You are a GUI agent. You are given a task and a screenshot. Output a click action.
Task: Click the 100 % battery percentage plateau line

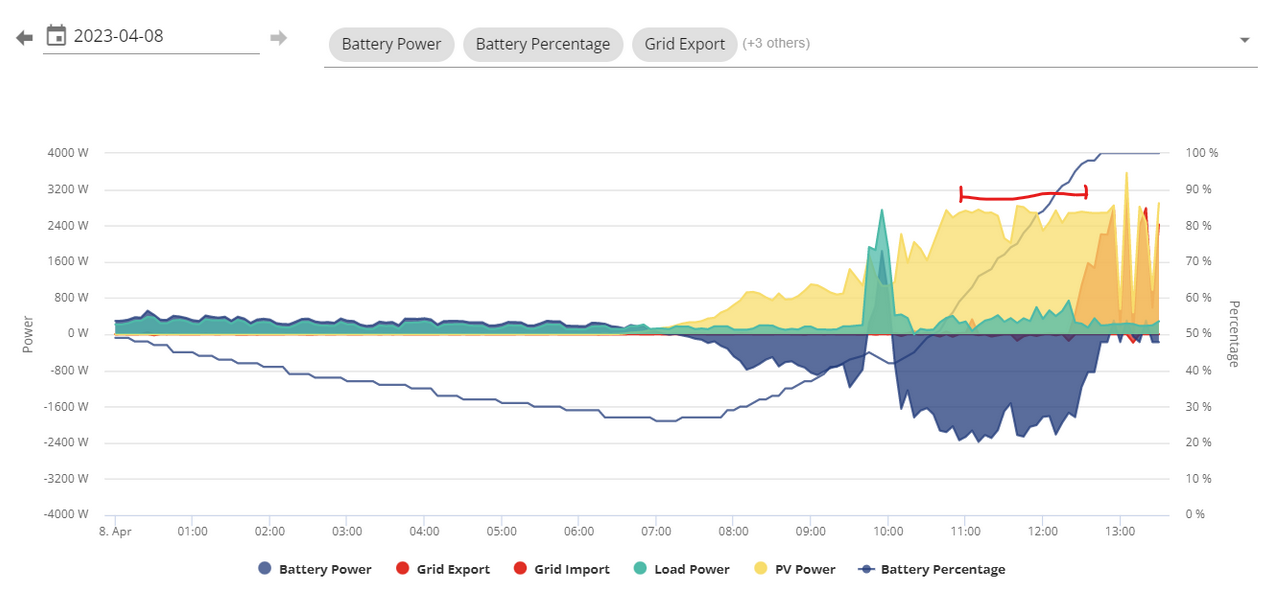coord(1130,153)
